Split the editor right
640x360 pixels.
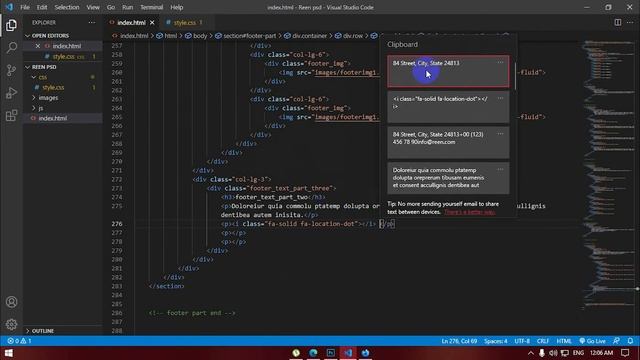[x=618, y=22]
